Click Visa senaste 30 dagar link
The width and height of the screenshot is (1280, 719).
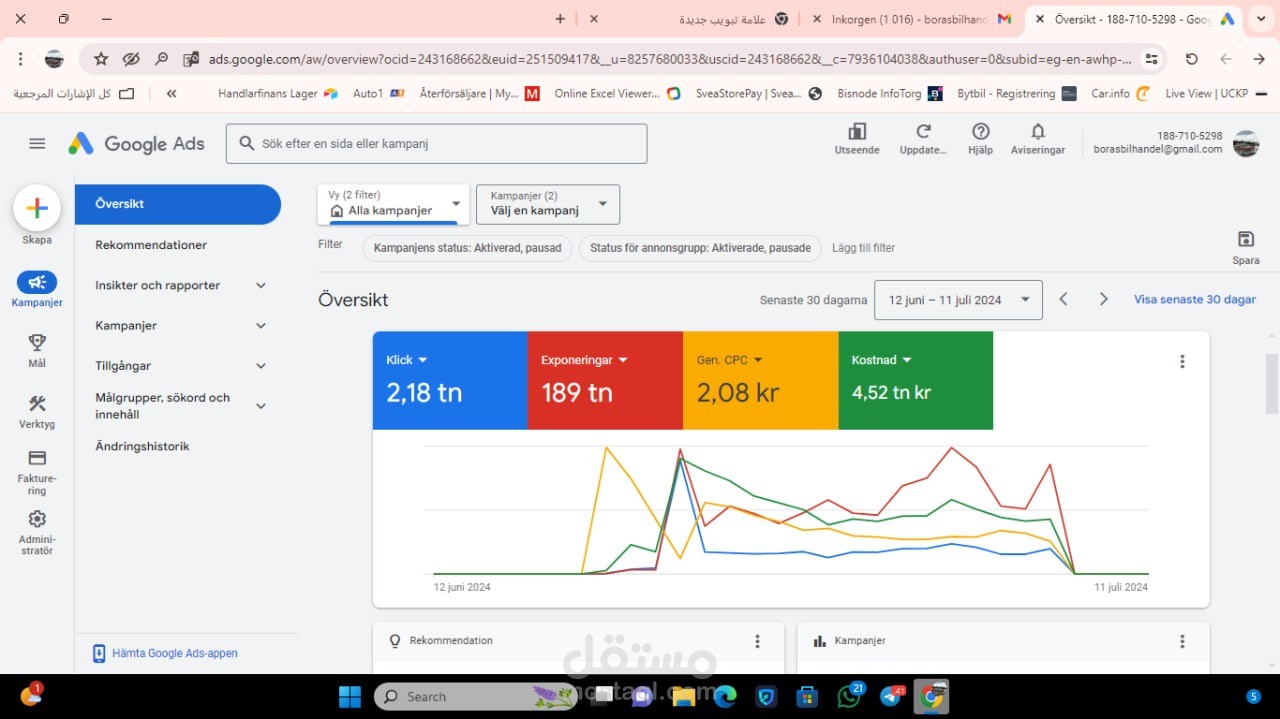click(x=1195, y=299)
